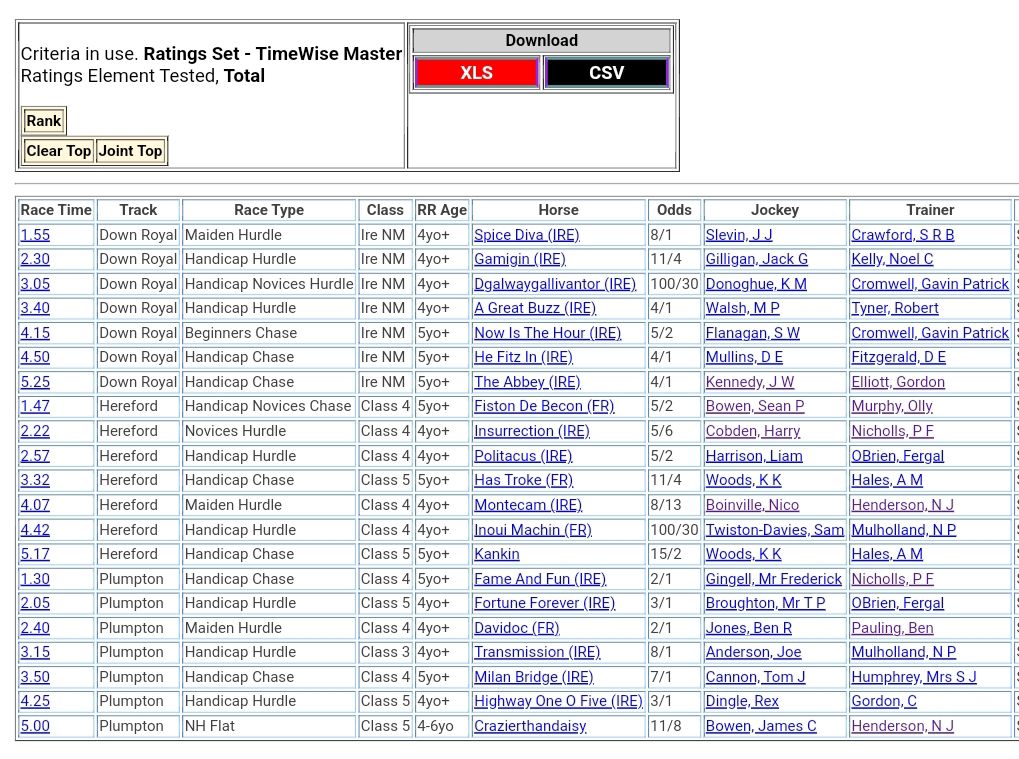1019x759 pixels.
Task: Open horse A Great Buzz (IRE)
Action: [x=534, y=308]
